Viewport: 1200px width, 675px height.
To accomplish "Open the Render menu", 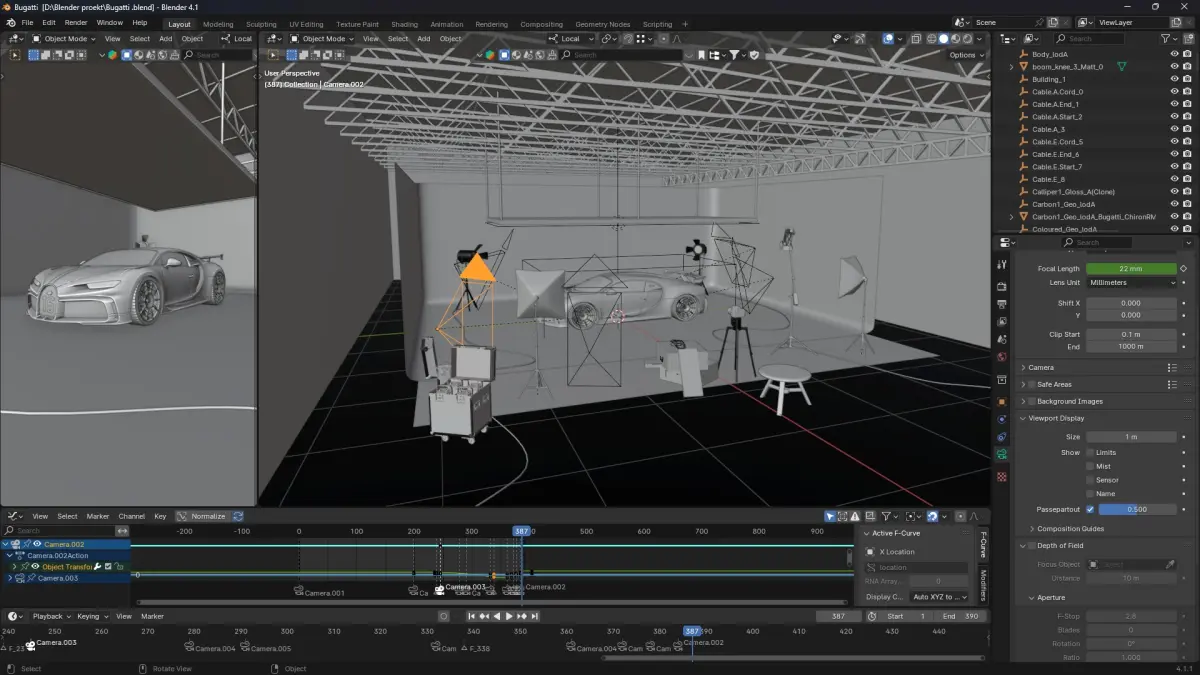I will [x=76, y=22].
